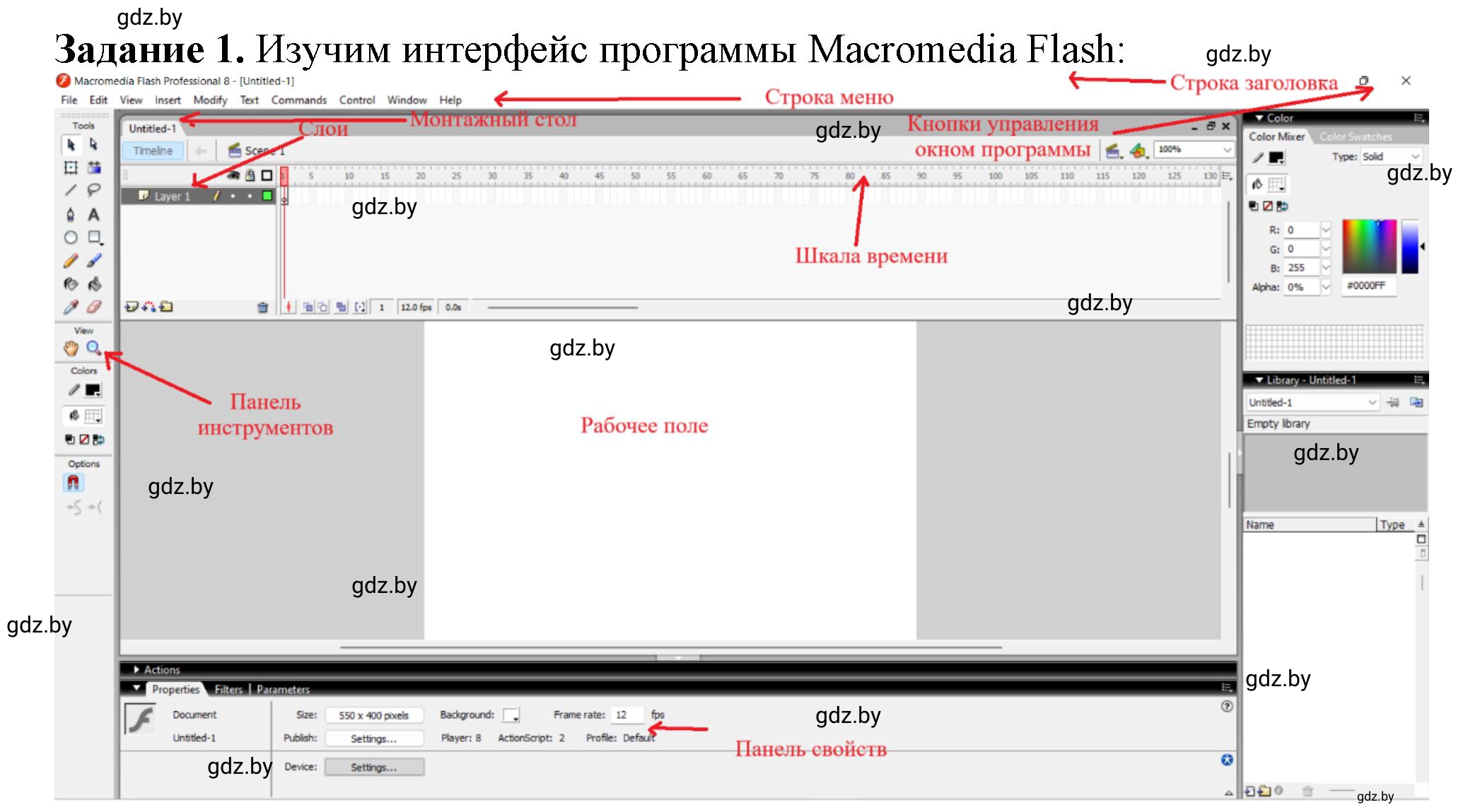The height and width of the screenshot is (812, 1468).
Task: Open the Commands menu
Action: click(299, 100)
